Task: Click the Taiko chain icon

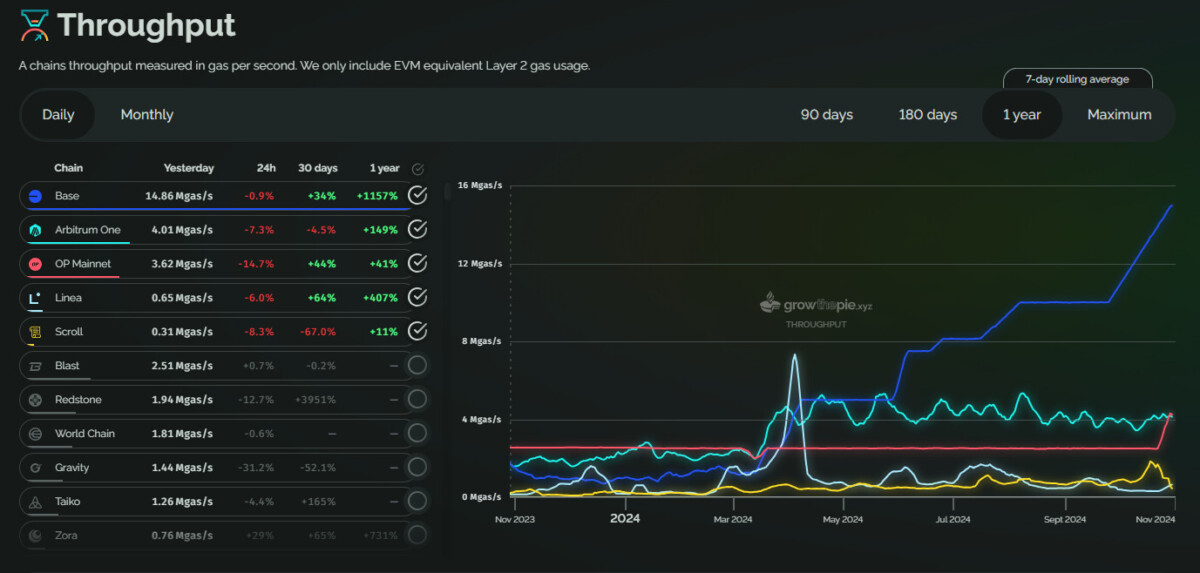Action: click(35, 502)
